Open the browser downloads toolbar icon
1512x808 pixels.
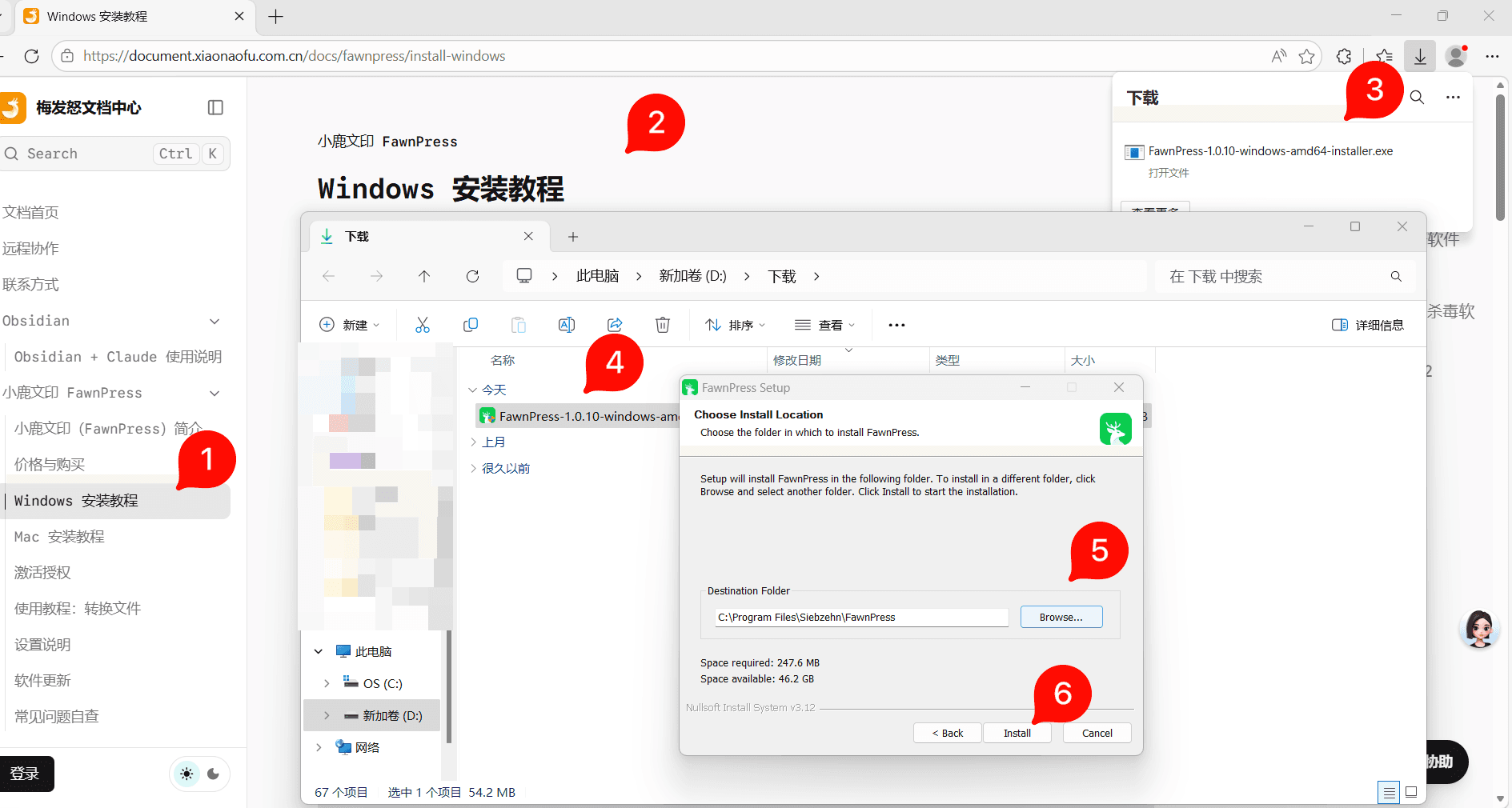pos(1420,56)
